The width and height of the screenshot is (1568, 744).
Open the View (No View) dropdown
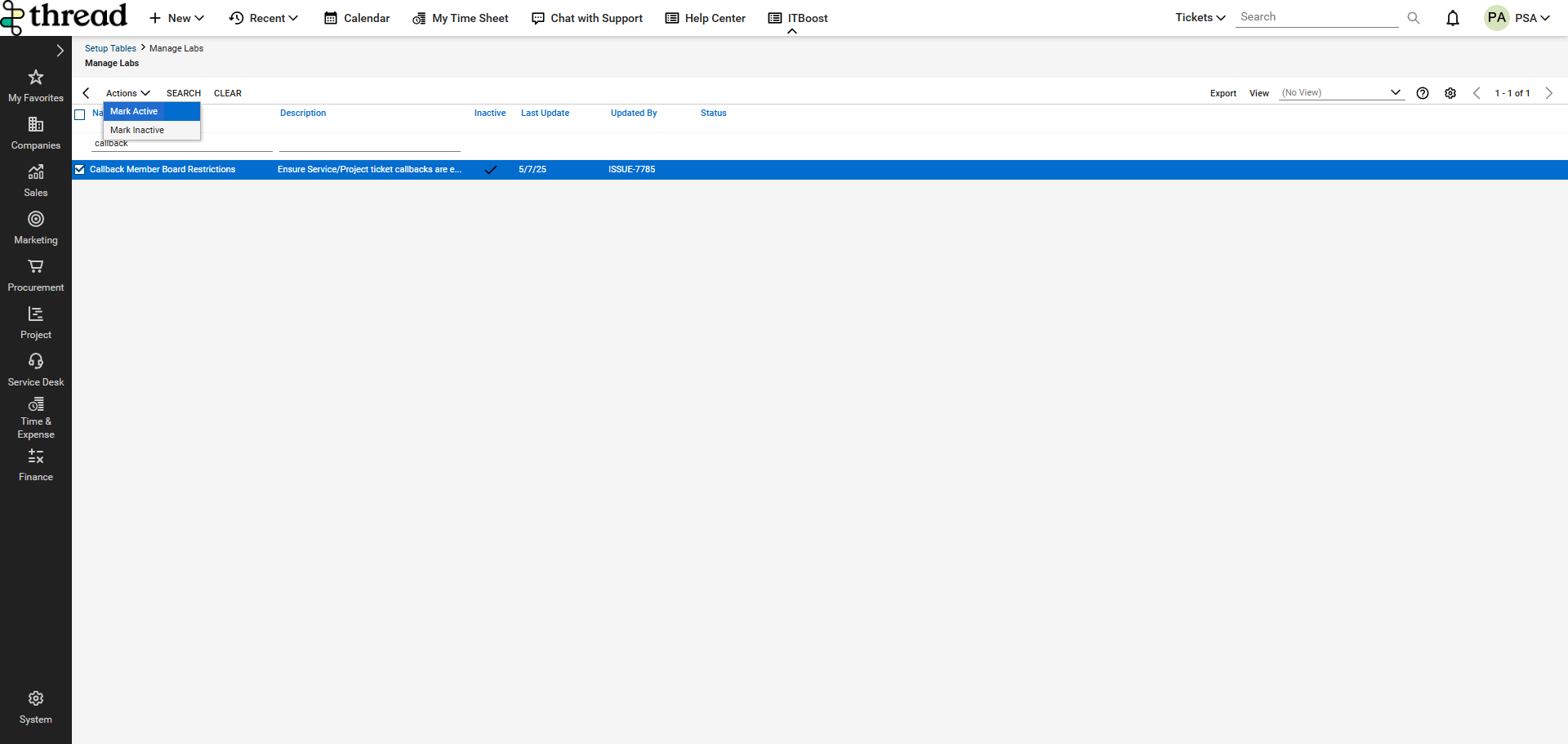pyautogui.click(x=1341, y=93)
